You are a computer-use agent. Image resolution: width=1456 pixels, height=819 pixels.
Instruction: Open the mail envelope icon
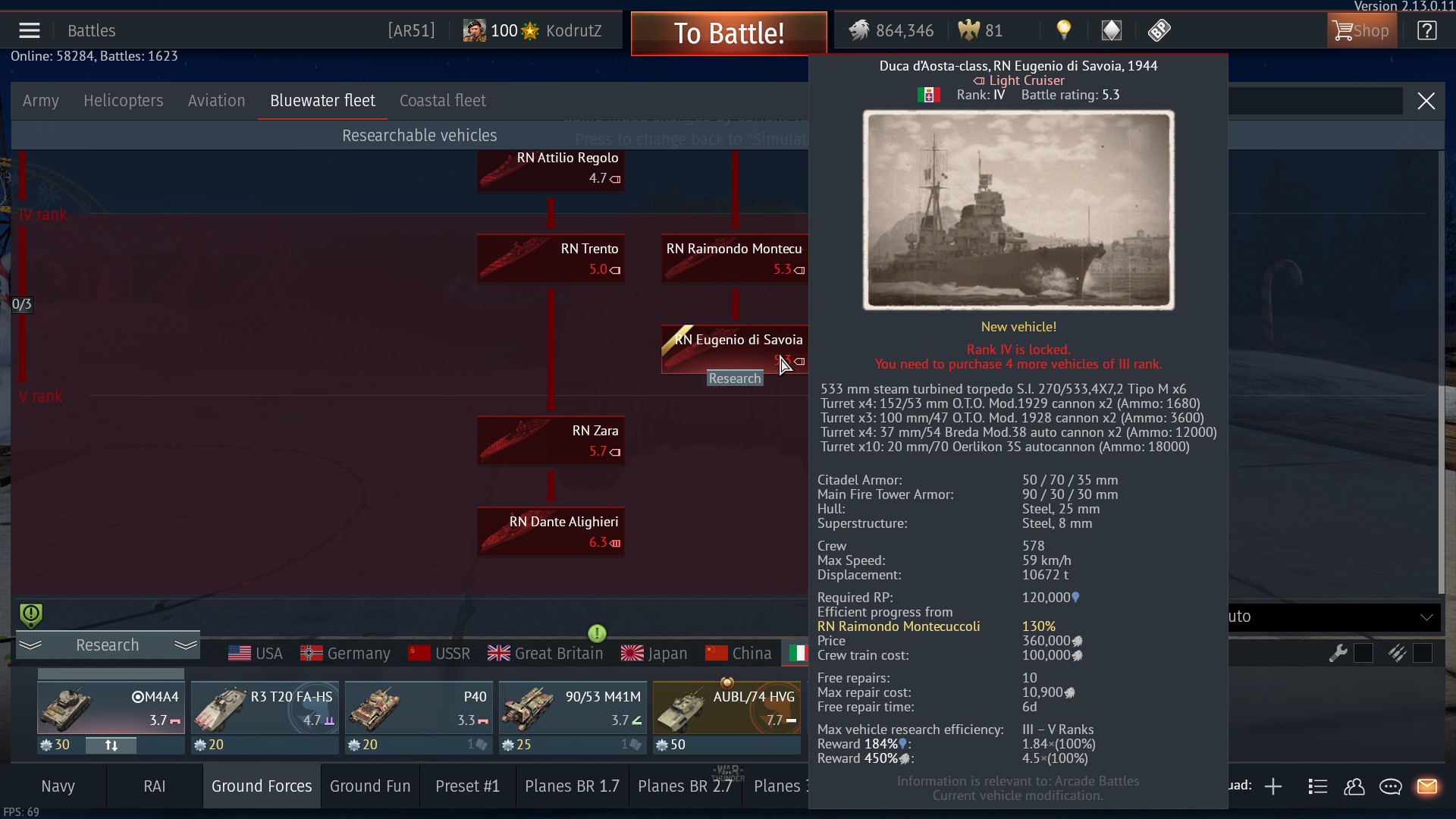pyautogui.click(x=1426, y=786)
